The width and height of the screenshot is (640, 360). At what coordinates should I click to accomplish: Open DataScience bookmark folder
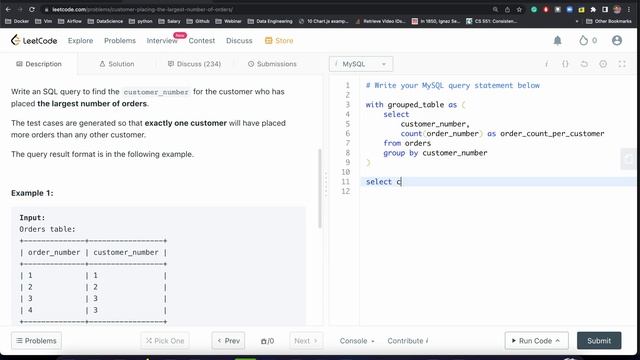pyautogui.click(x=105, y=21)
